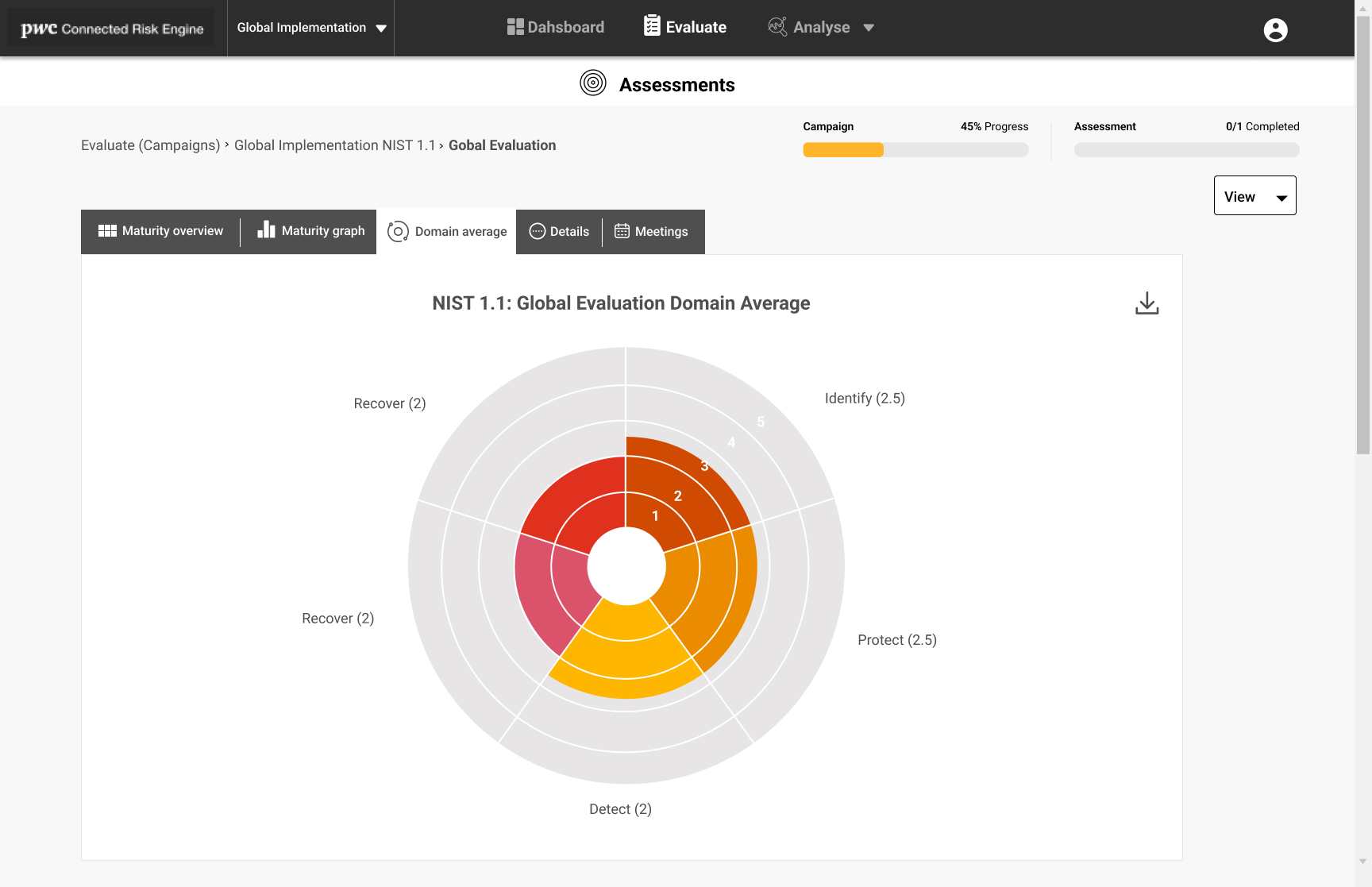
Task: Switch to the Maturity graph tab
Action: pos(310,231)
